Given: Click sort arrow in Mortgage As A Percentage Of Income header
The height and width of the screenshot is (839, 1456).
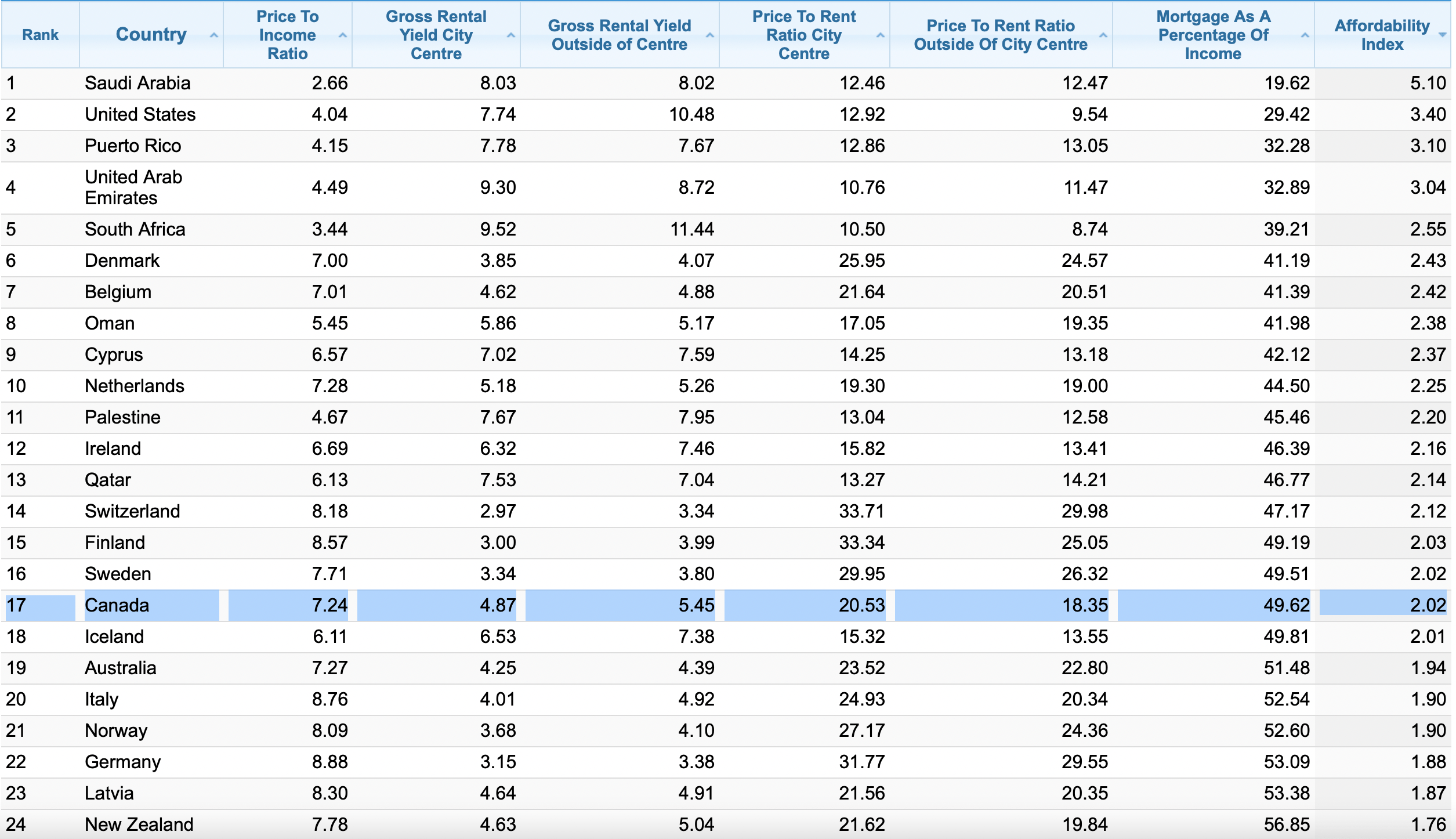Looking at the screenshot, I should (x=1305, y=35).
